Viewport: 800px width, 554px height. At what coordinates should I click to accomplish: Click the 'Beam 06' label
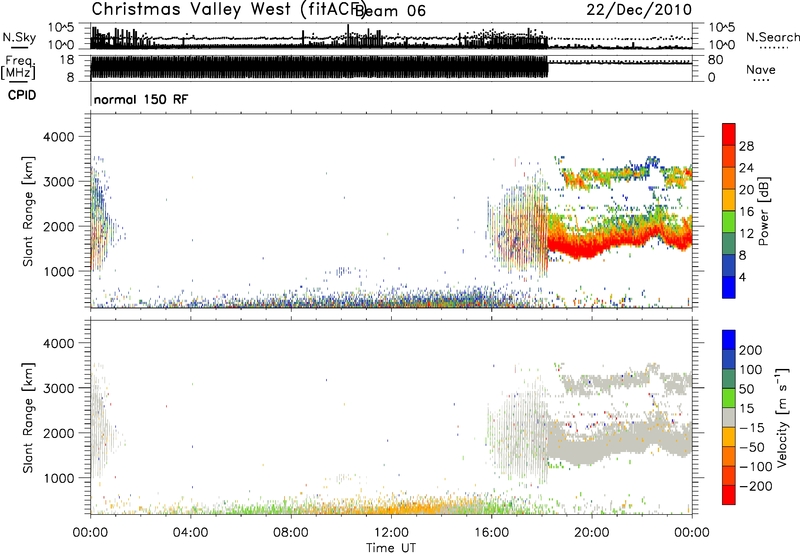(391, 10)
